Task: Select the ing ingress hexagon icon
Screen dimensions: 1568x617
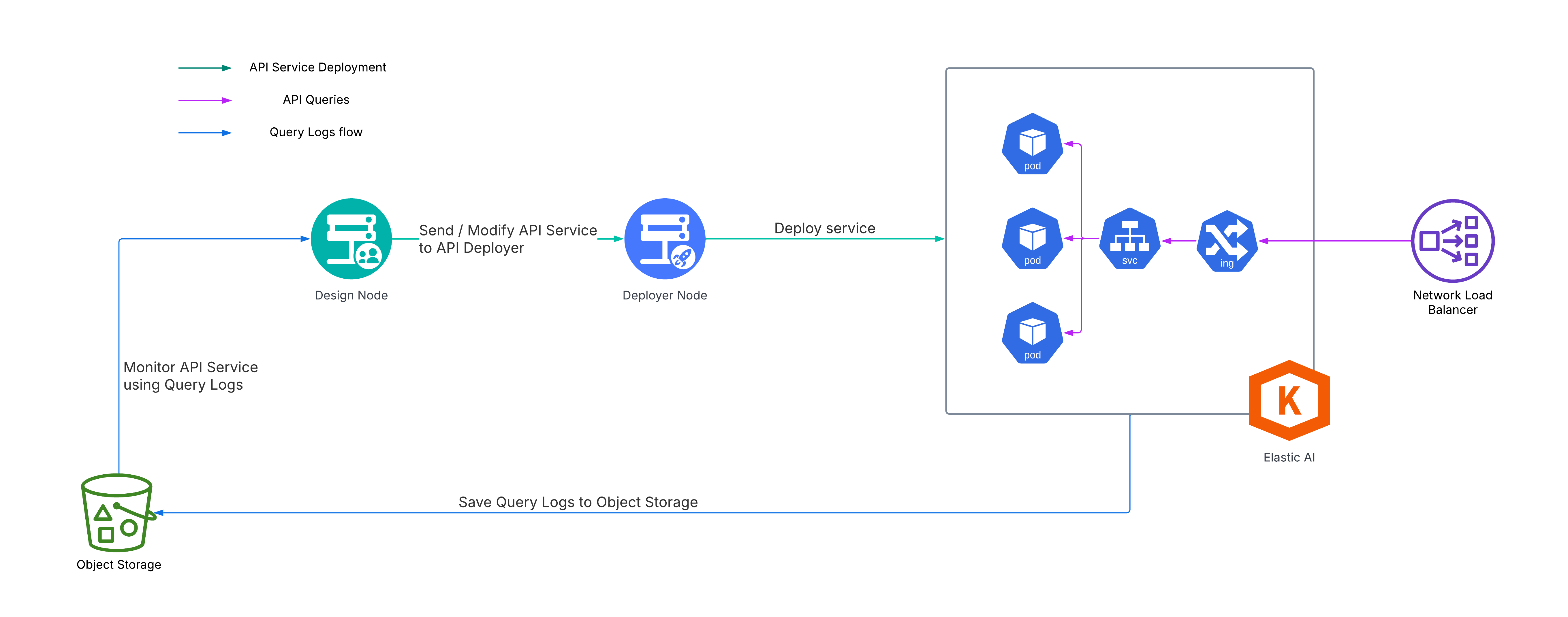Action: (x=1227, y=240)
